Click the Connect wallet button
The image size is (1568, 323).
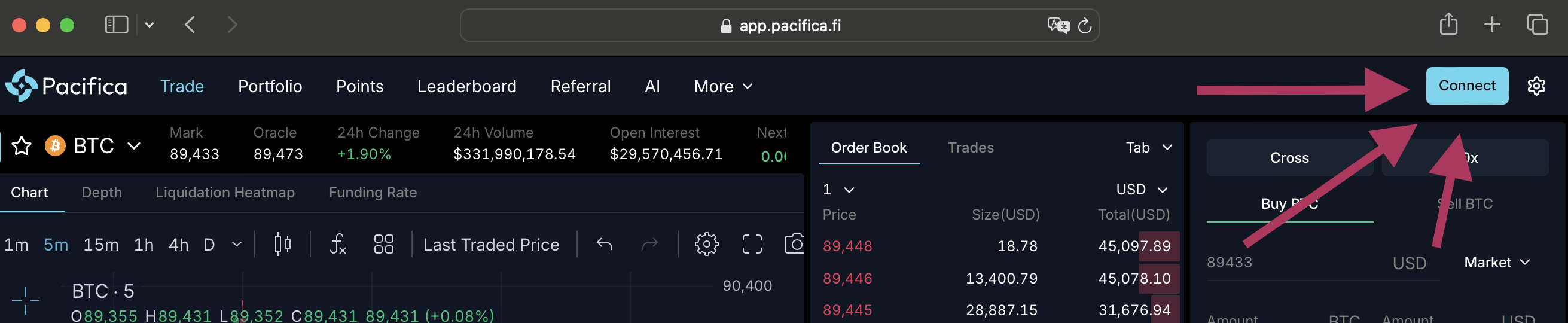(1466, 86)
